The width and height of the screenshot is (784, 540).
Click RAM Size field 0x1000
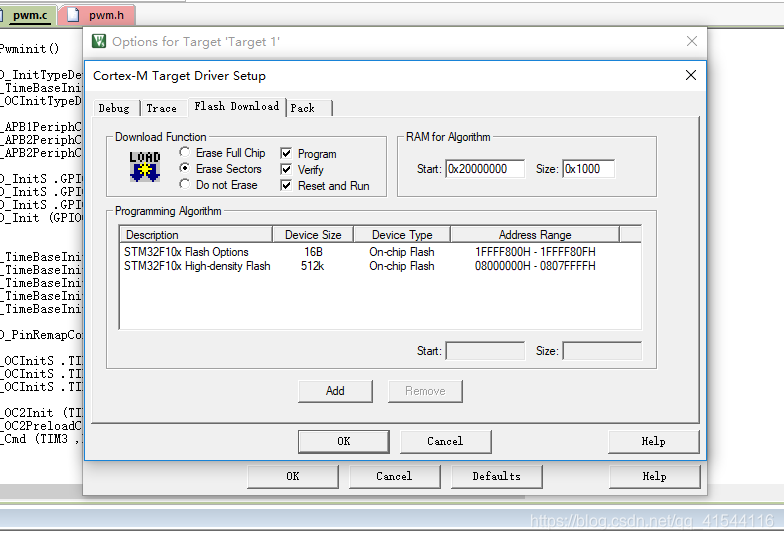[x=588, y=169]
